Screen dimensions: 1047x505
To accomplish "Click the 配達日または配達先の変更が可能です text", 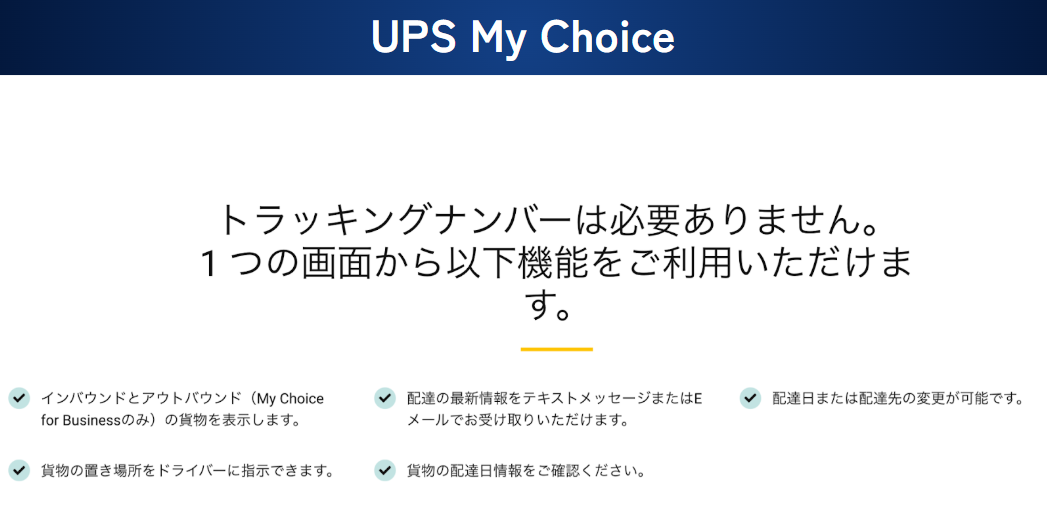I will tap(898, 399).
